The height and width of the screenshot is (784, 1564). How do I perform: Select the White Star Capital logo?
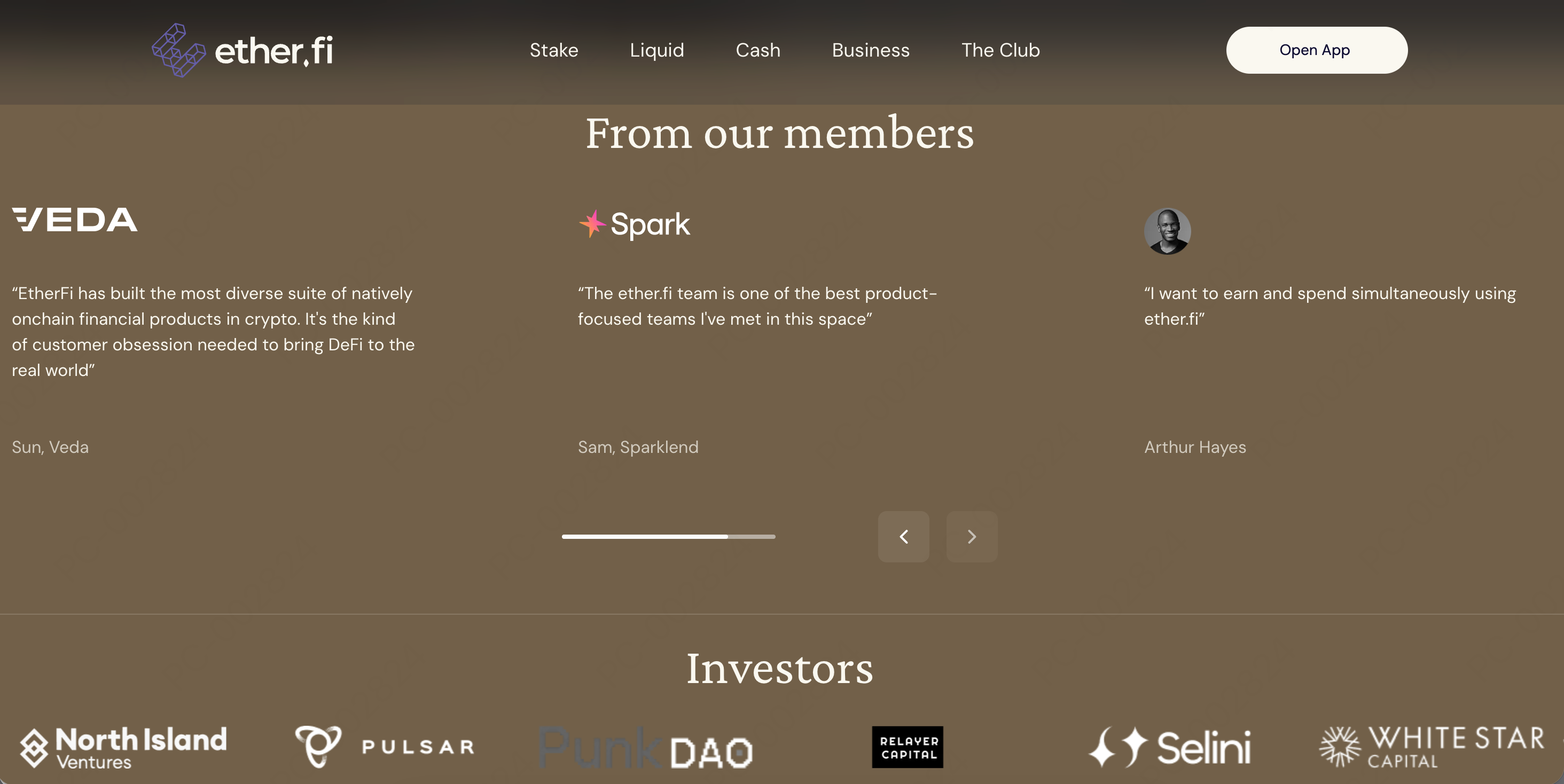(1430, 747)
